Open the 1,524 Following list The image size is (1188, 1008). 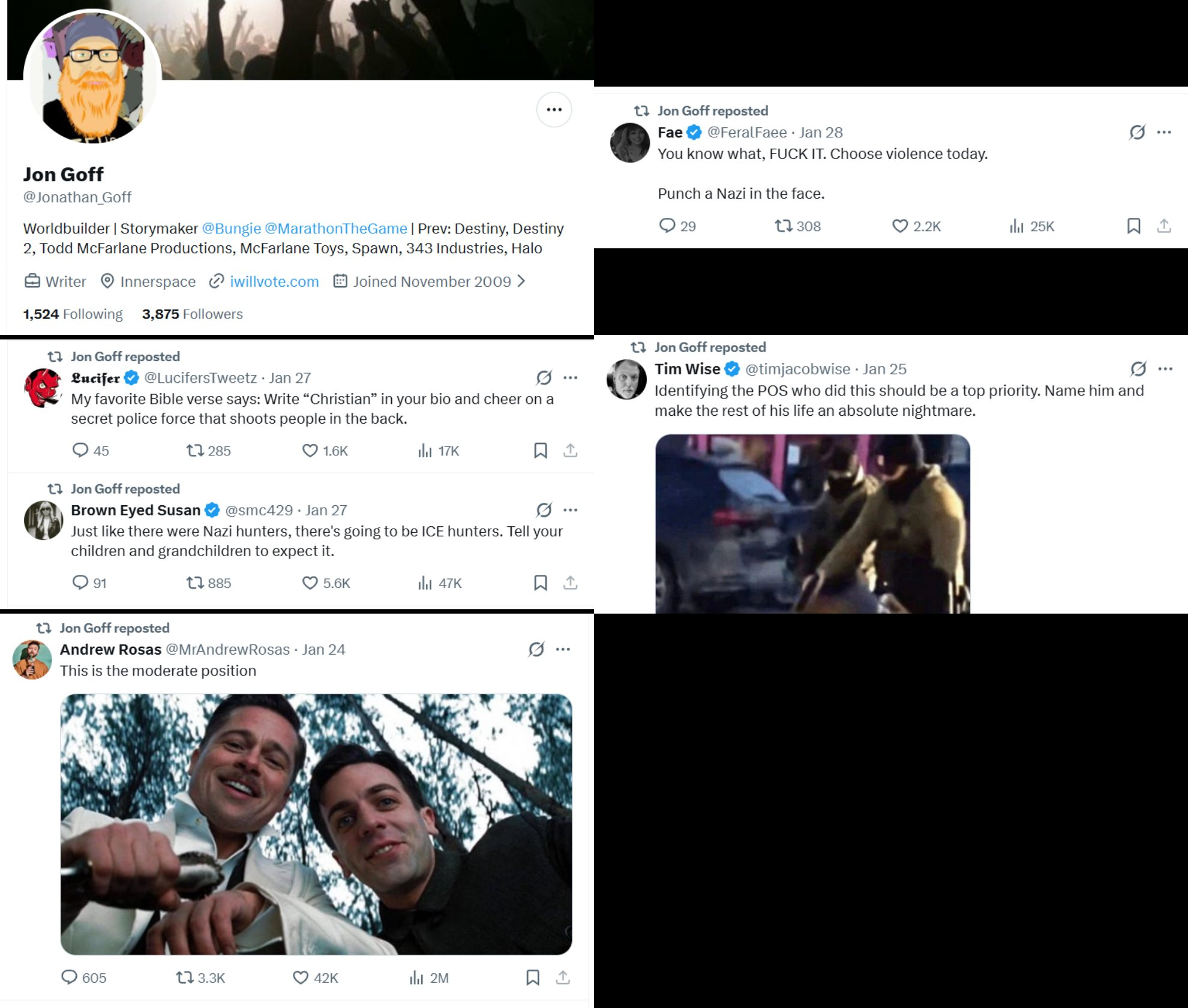(73, 314)
